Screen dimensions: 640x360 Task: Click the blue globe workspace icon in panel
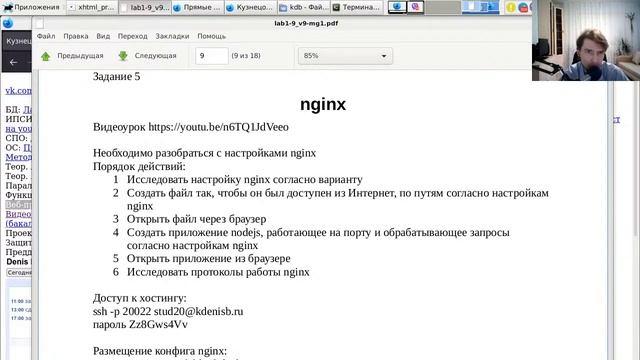pos(397,7)
